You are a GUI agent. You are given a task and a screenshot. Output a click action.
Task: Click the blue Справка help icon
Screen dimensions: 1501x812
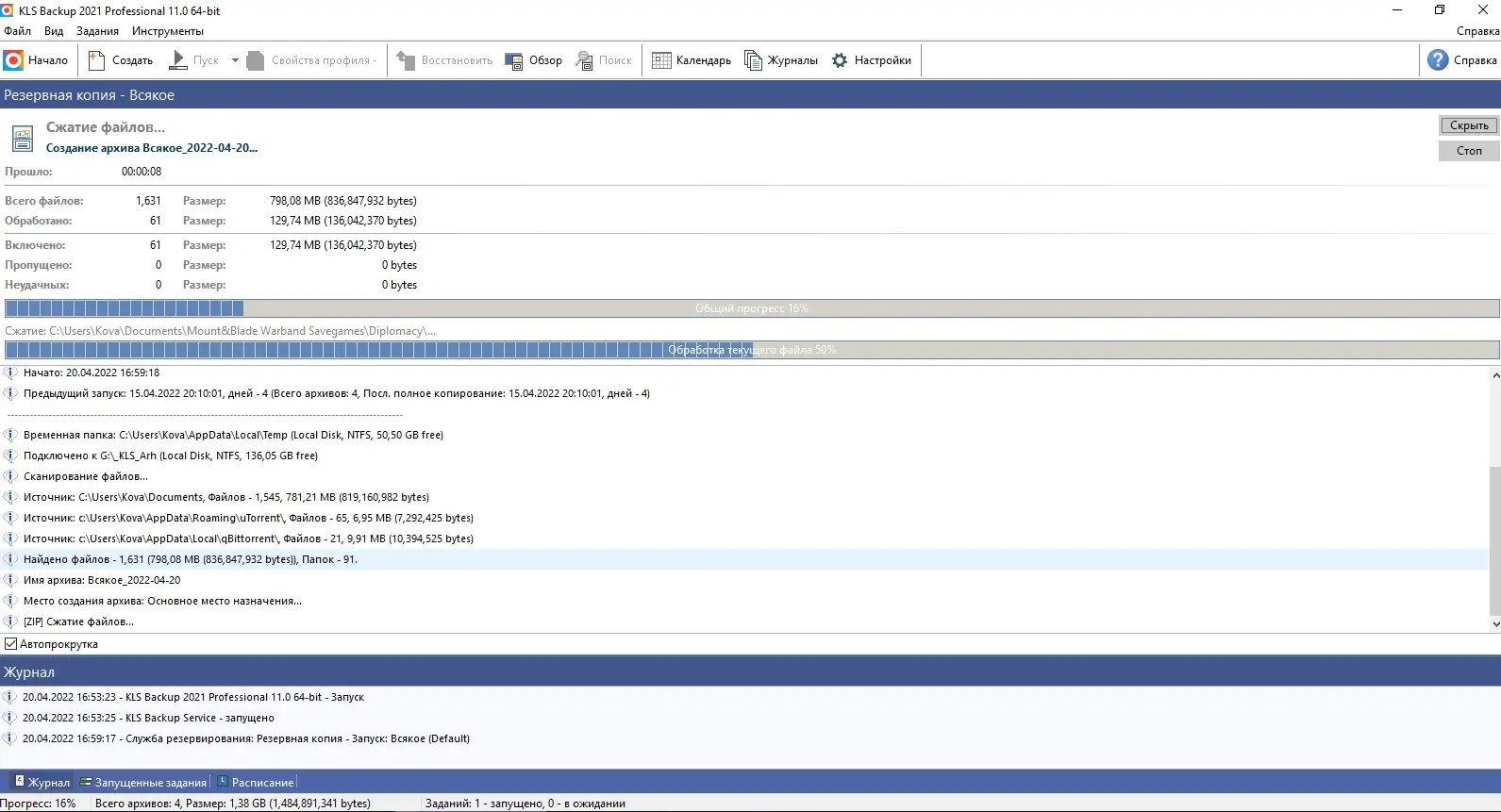point(1438,60)
